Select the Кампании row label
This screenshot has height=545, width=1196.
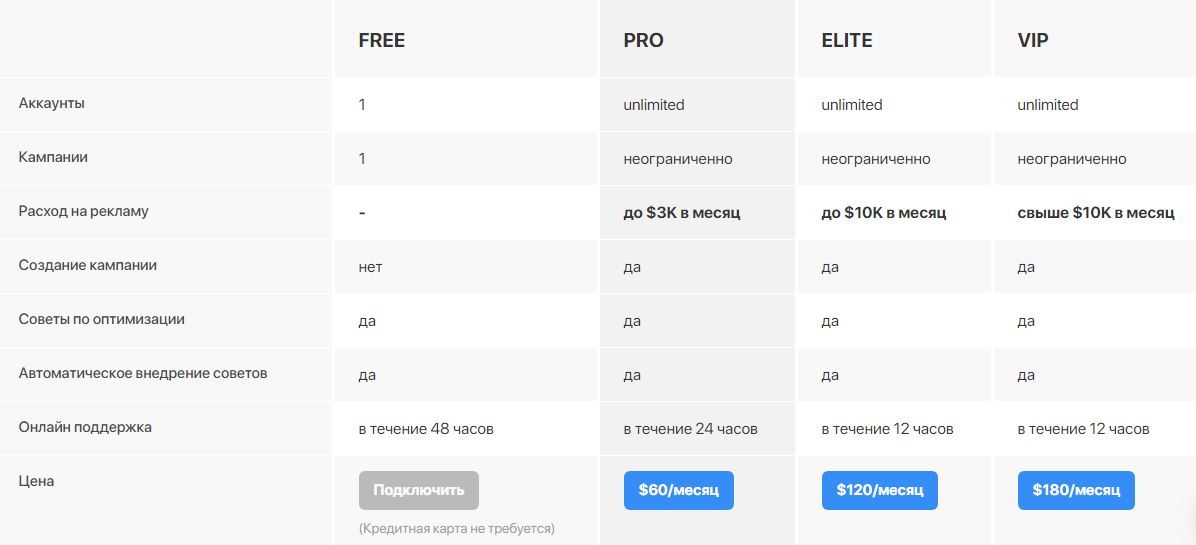coord(53,157)
